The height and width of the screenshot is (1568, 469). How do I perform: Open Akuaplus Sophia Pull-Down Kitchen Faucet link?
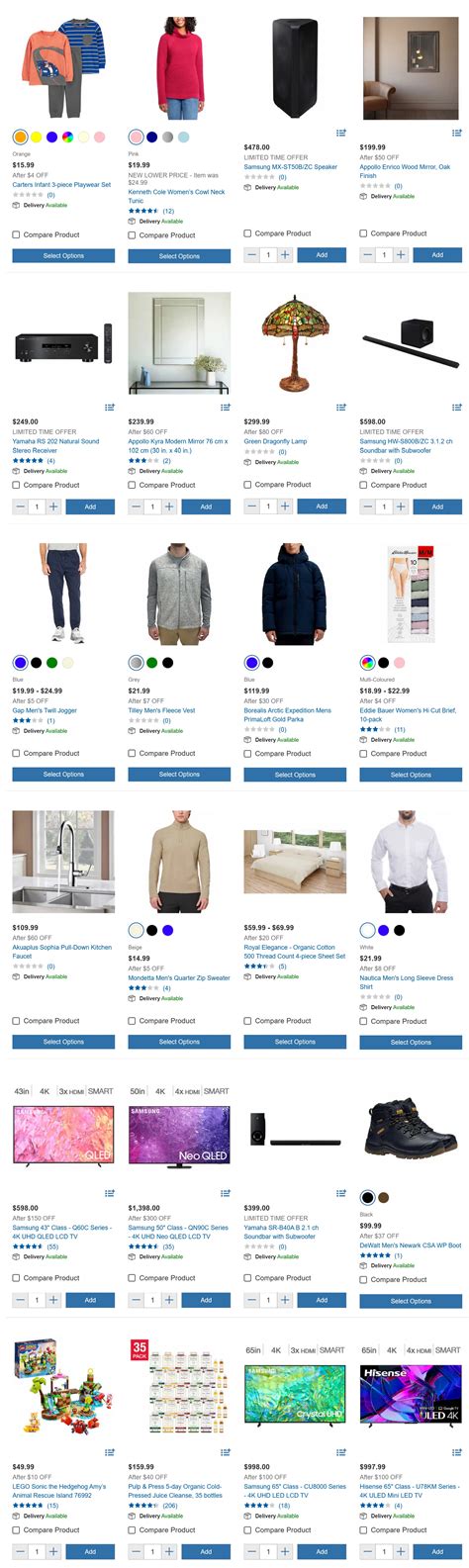61,951
